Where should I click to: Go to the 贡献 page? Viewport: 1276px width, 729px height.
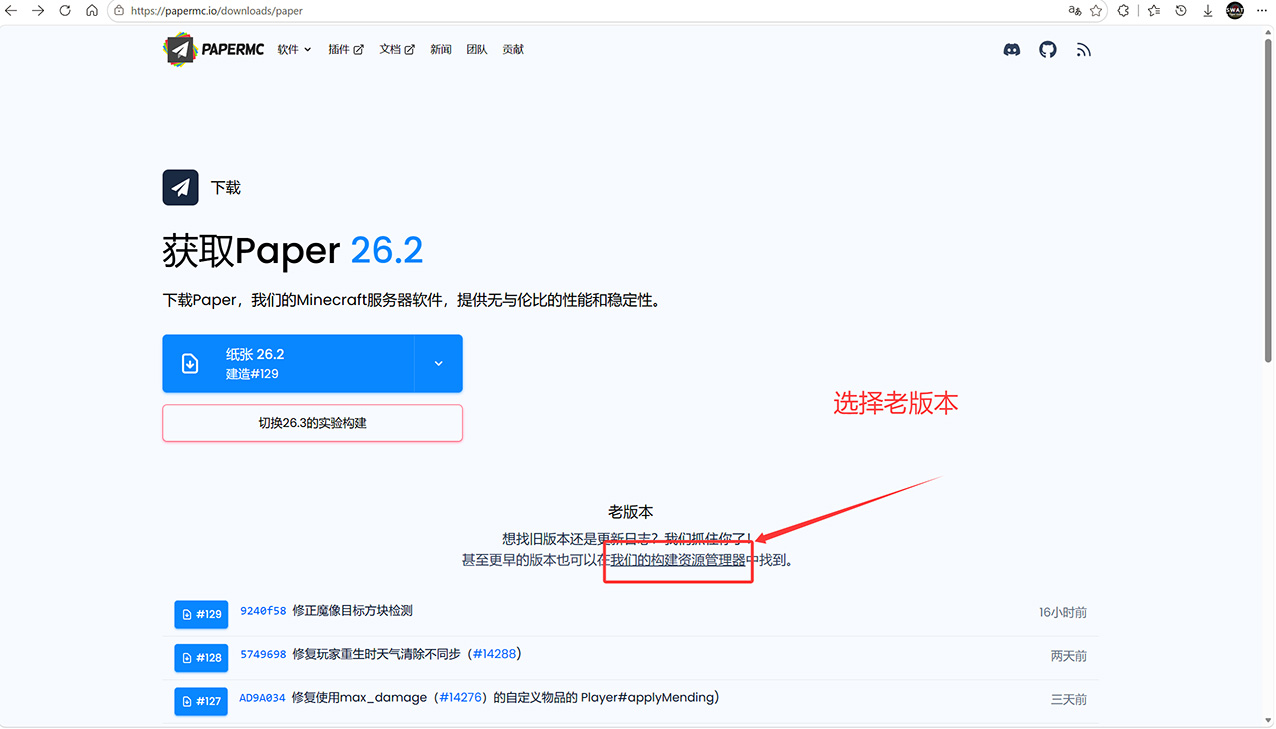pos(513,49)
